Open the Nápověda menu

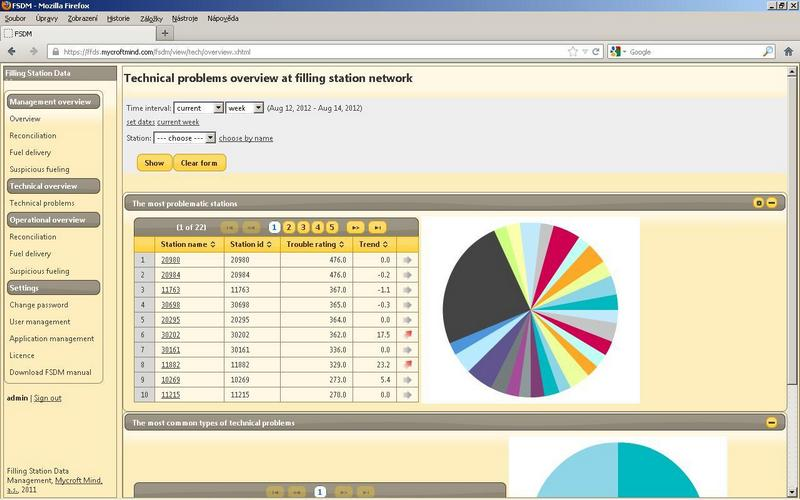[x=223, y=18]
